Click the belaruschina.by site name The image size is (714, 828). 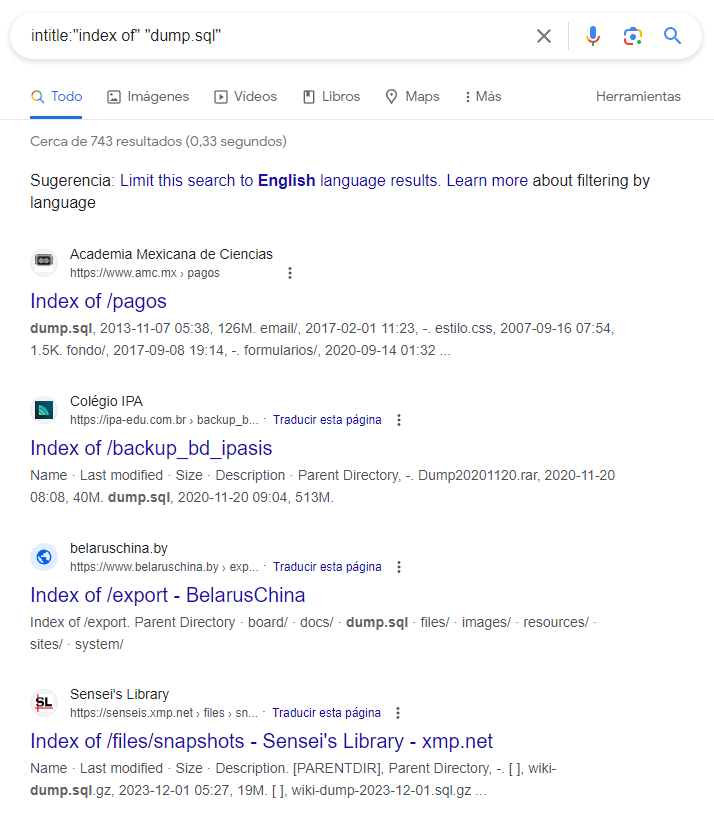[x=119, y=548]
